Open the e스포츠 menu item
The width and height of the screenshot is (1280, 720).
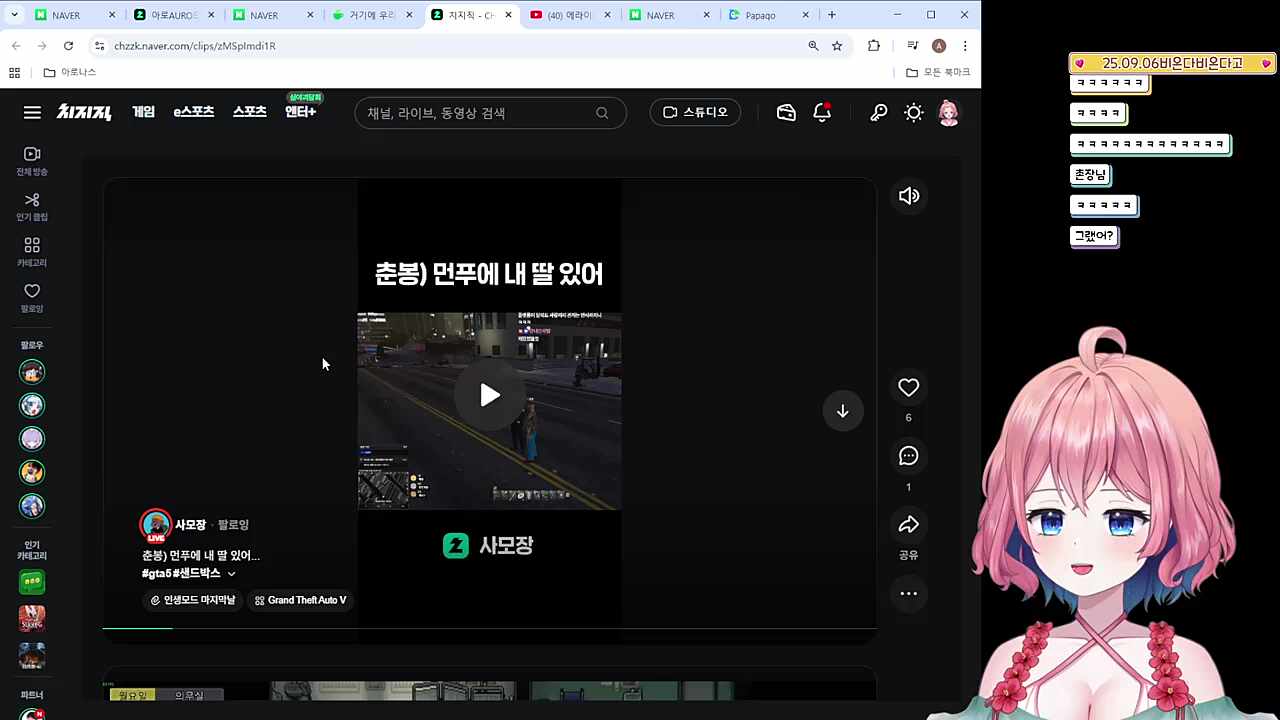tap(194, 112)
